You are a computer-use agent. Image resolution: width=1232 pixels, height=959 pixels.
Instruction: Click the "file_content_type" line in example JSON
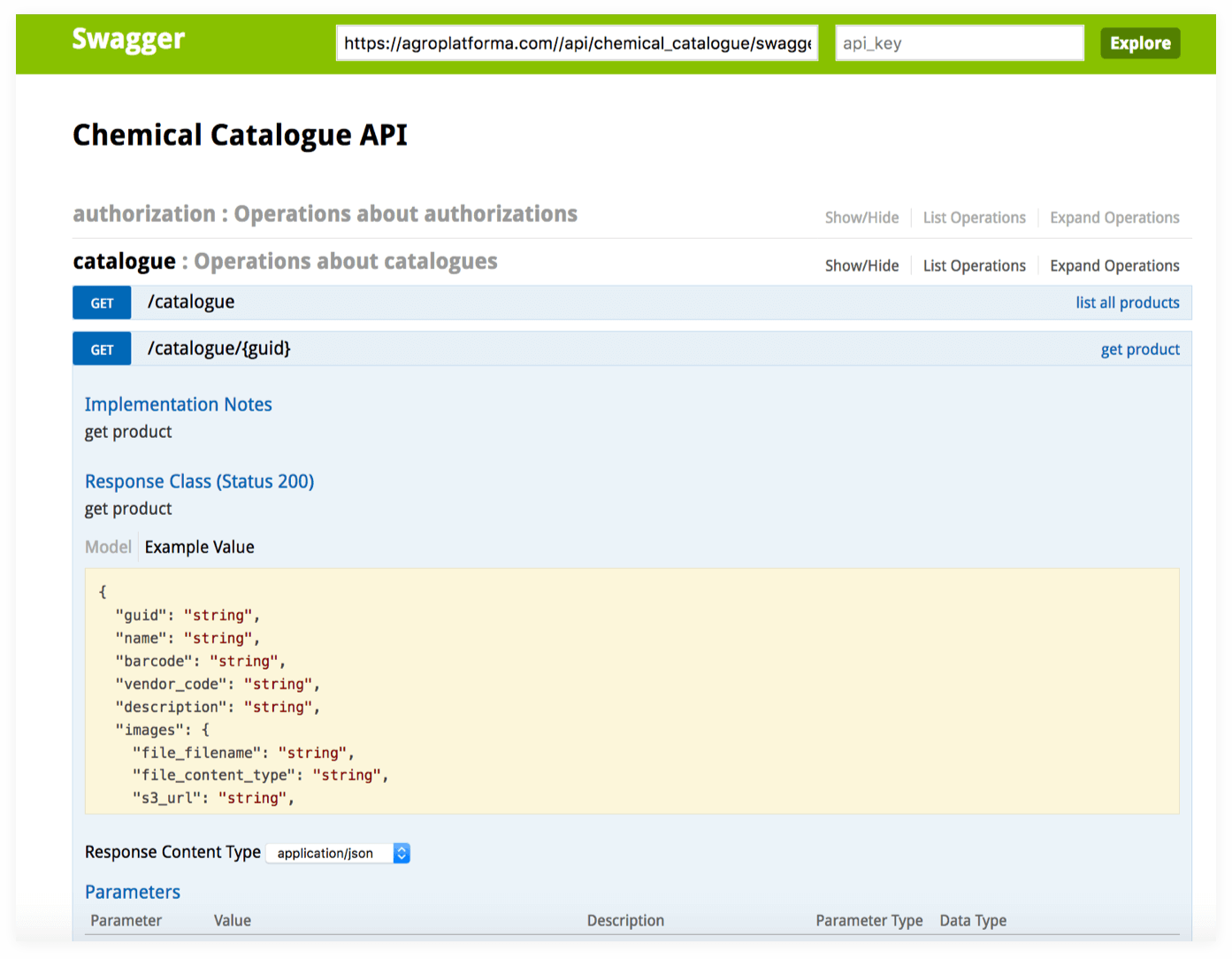(x=260, y=775)
